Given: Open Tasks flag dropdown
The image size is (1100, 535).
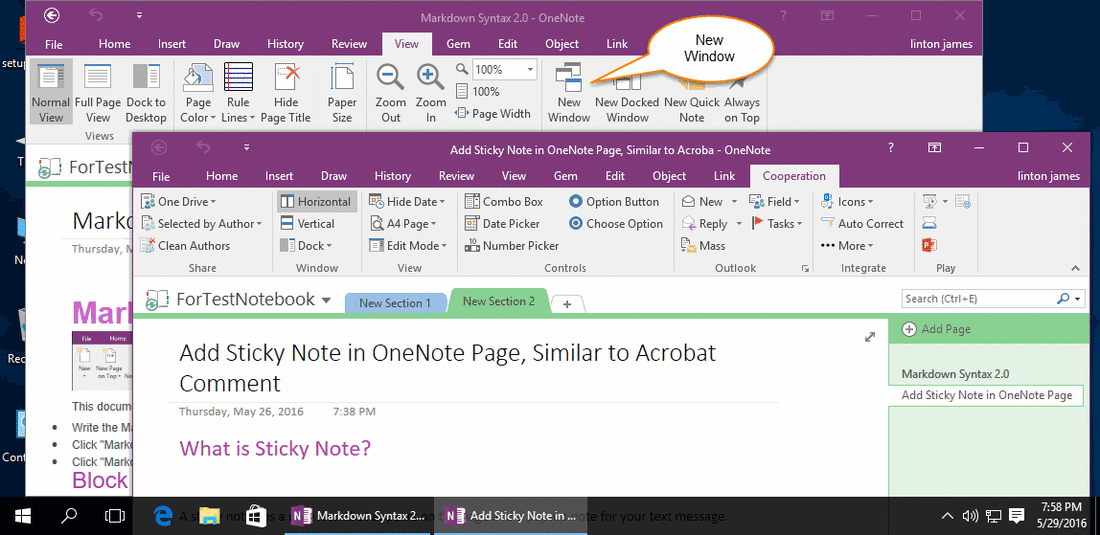Looking at the screenshot, I should click(x=776, y=224).
